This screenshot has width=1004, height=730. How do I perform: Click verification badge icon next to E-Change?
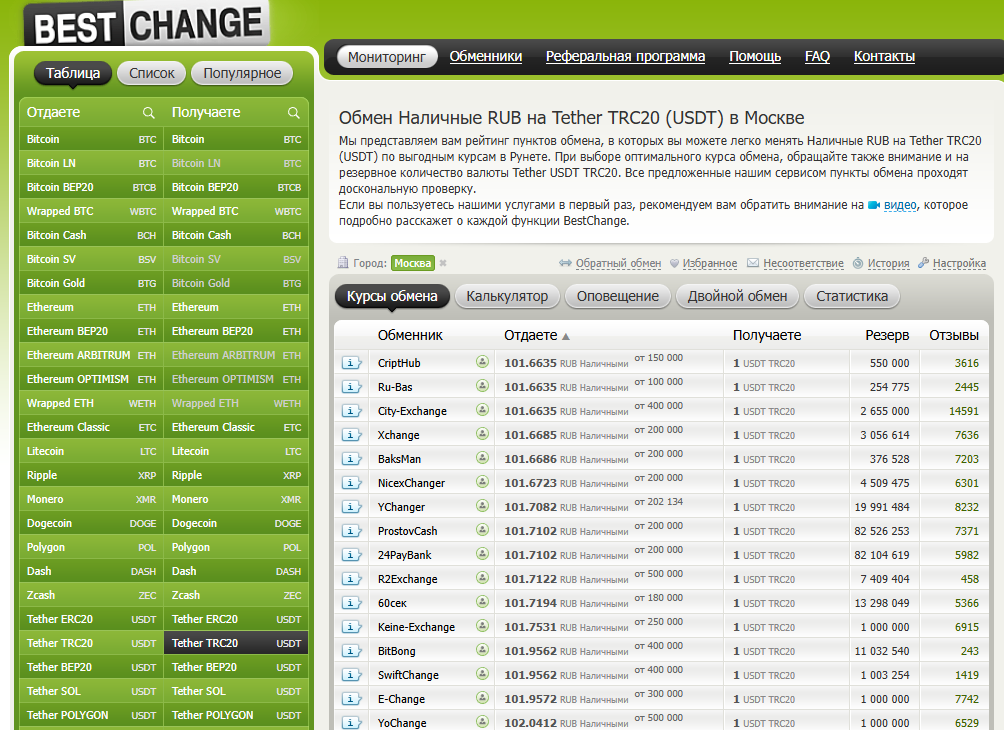point(483,698)
